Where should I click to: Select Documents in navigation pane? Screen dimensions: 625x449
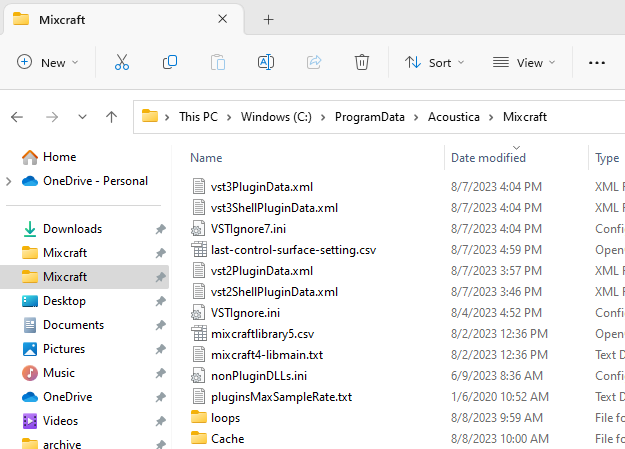73,325
